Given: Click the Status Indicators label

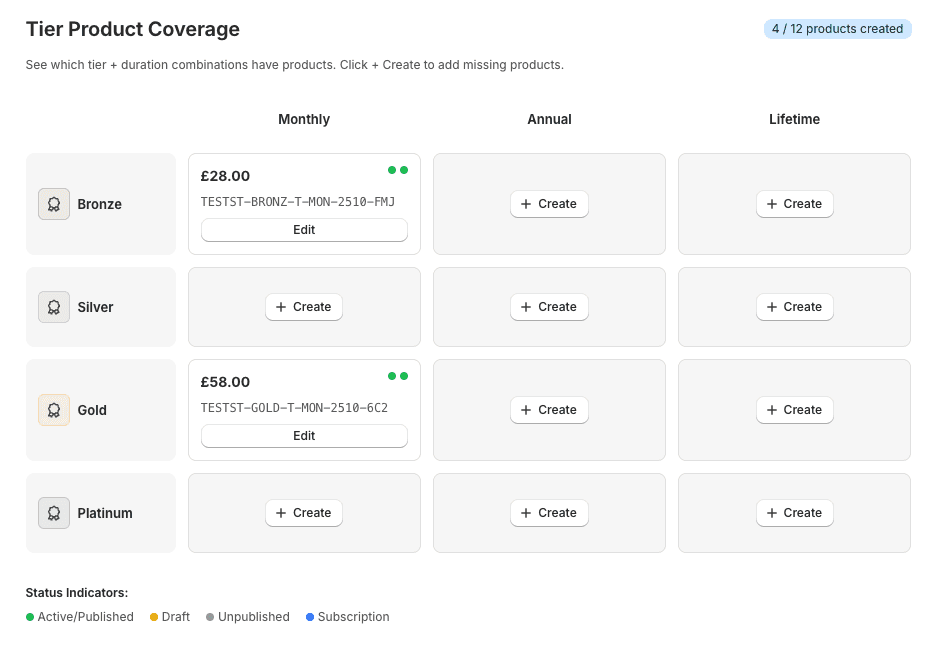Looking at the screenshot, I should click(77, 593).
